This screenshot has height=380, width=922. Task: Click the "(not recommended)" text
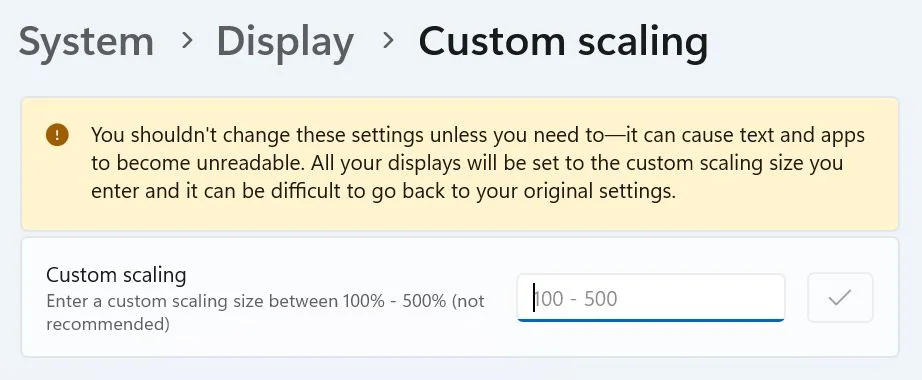pos(265,312)
